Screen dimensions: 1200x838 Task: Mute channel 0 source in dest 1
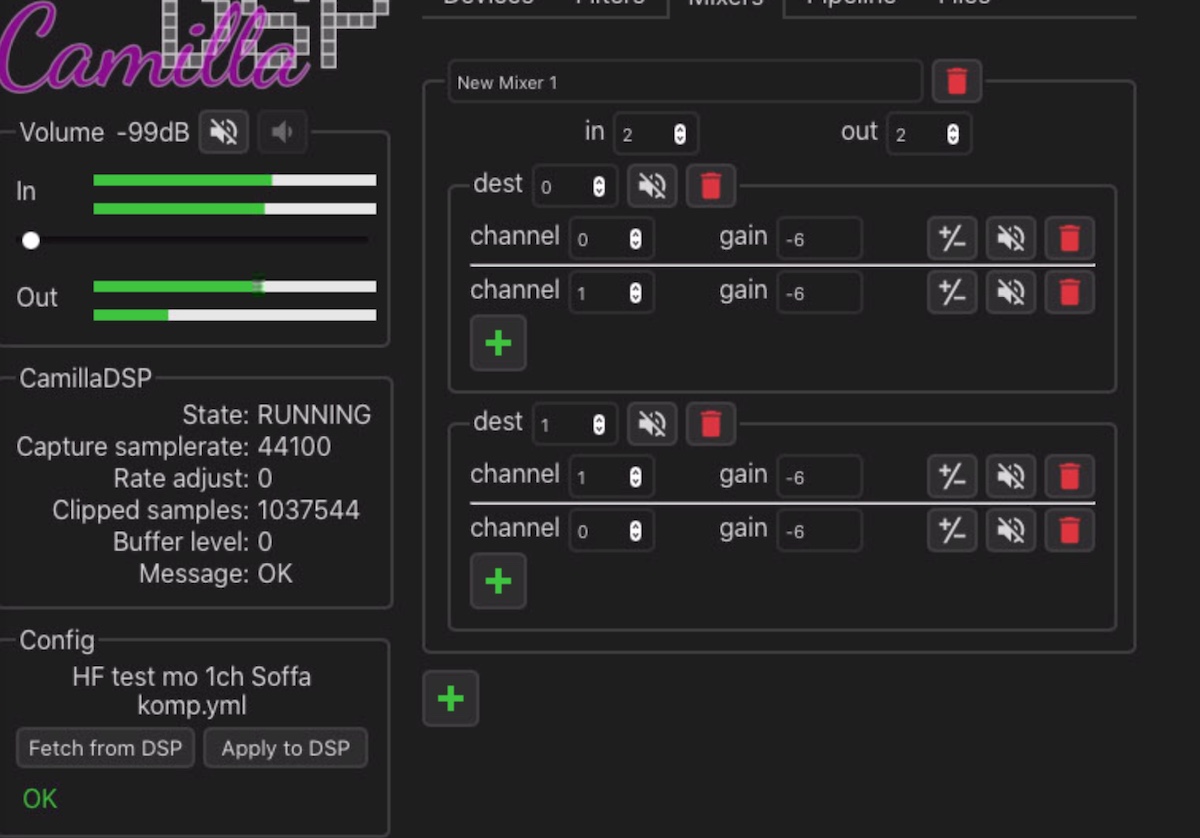pyautogui.click(x=1011, y=530)
